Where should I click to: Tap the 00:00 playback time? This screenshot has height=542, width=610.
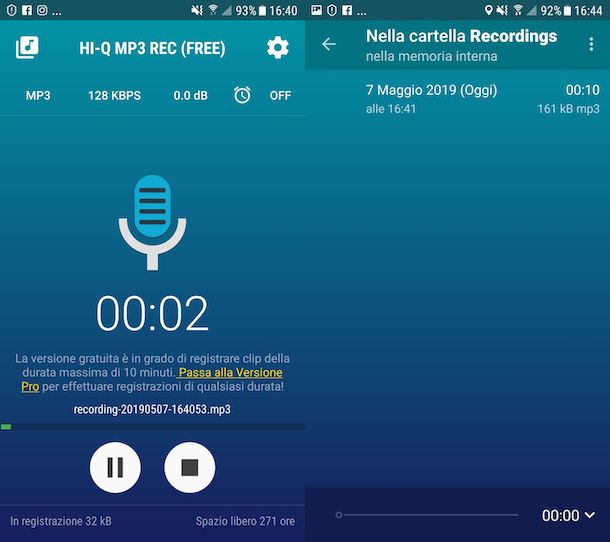(561, 516)
